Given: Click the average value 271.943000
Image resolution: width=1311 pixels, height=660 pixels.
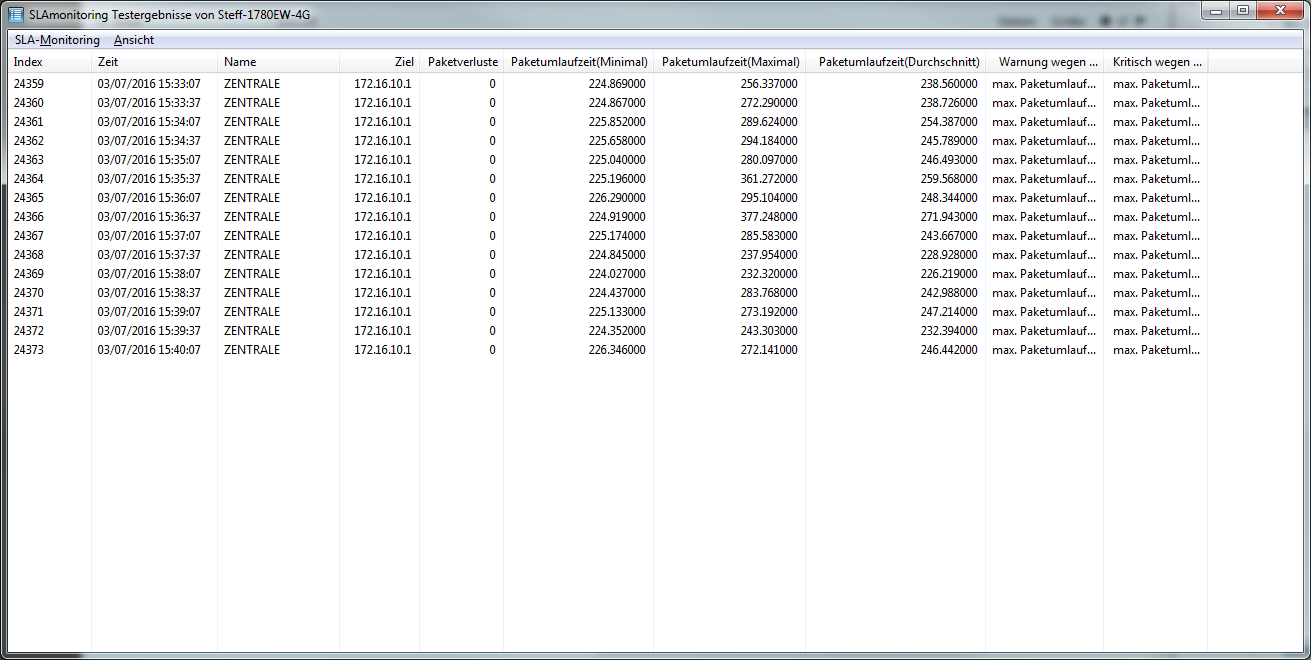Looking at the screenshot, I should (948, 217).
